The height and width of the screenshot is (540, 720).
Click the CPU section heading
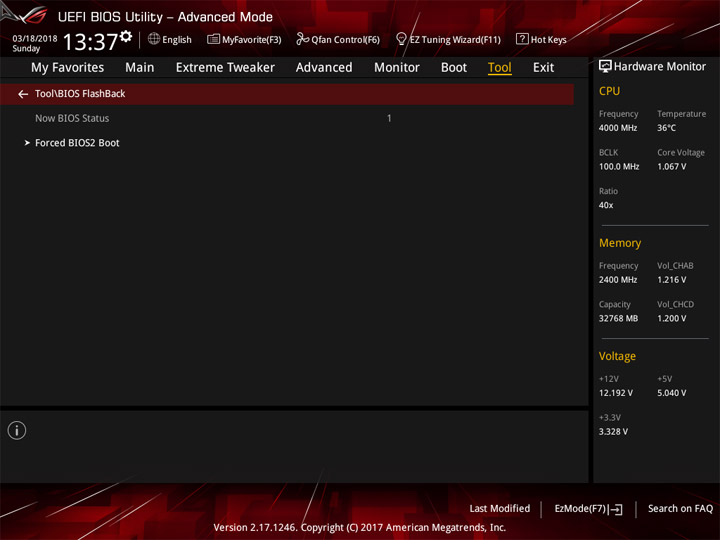(609, 91)
